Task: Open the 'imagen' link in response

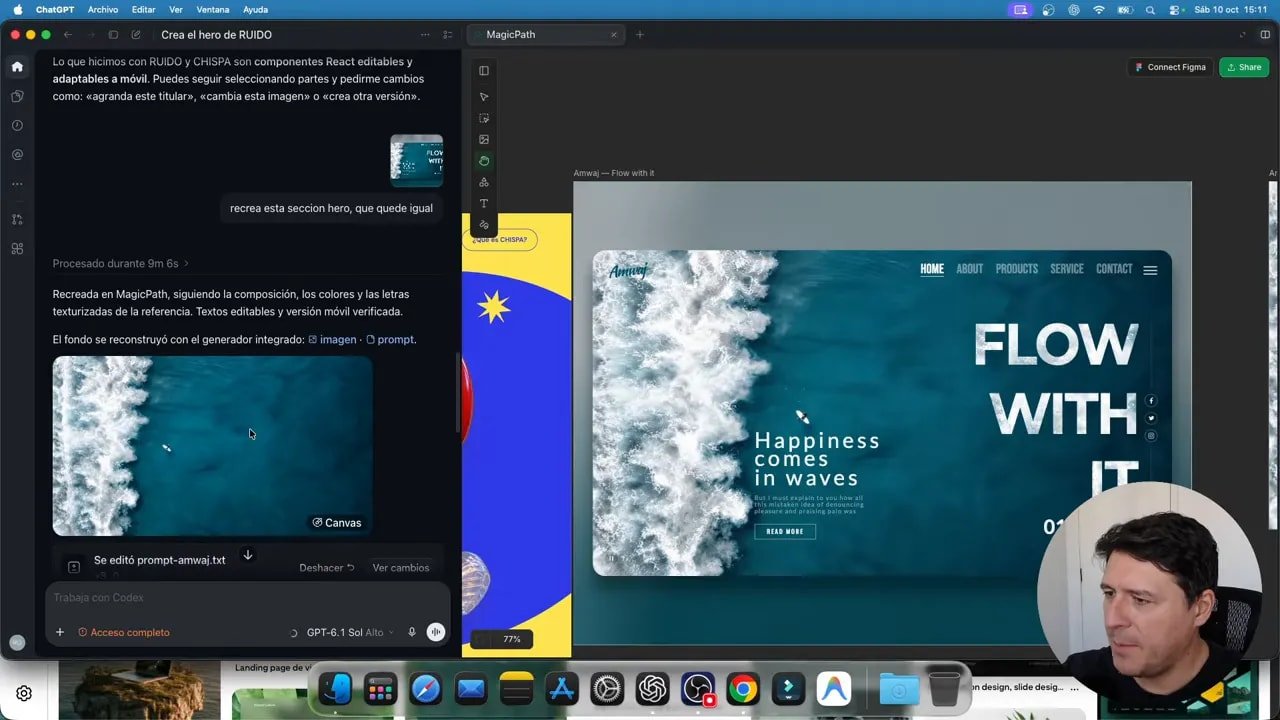Action: click(332, 340)
